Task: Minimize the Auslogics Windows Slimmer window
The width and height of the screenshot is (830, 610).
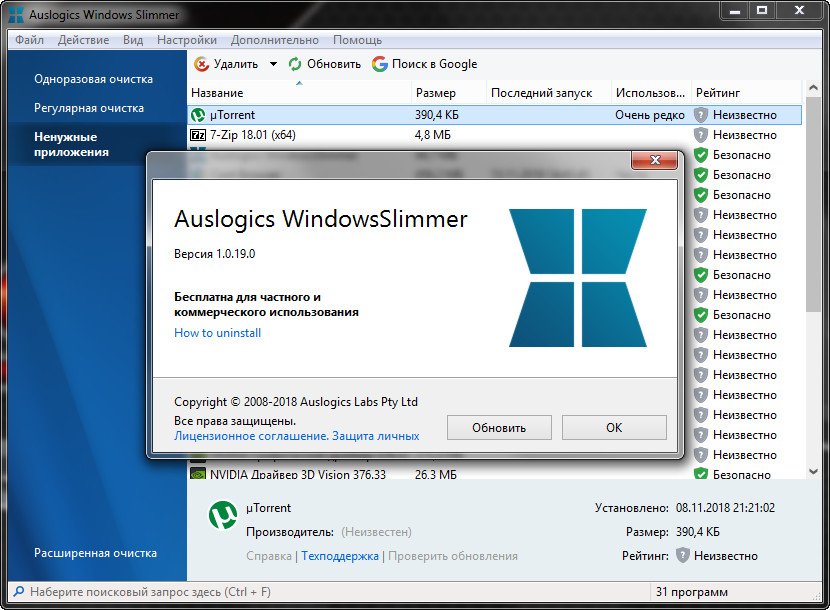Action: 735,11
